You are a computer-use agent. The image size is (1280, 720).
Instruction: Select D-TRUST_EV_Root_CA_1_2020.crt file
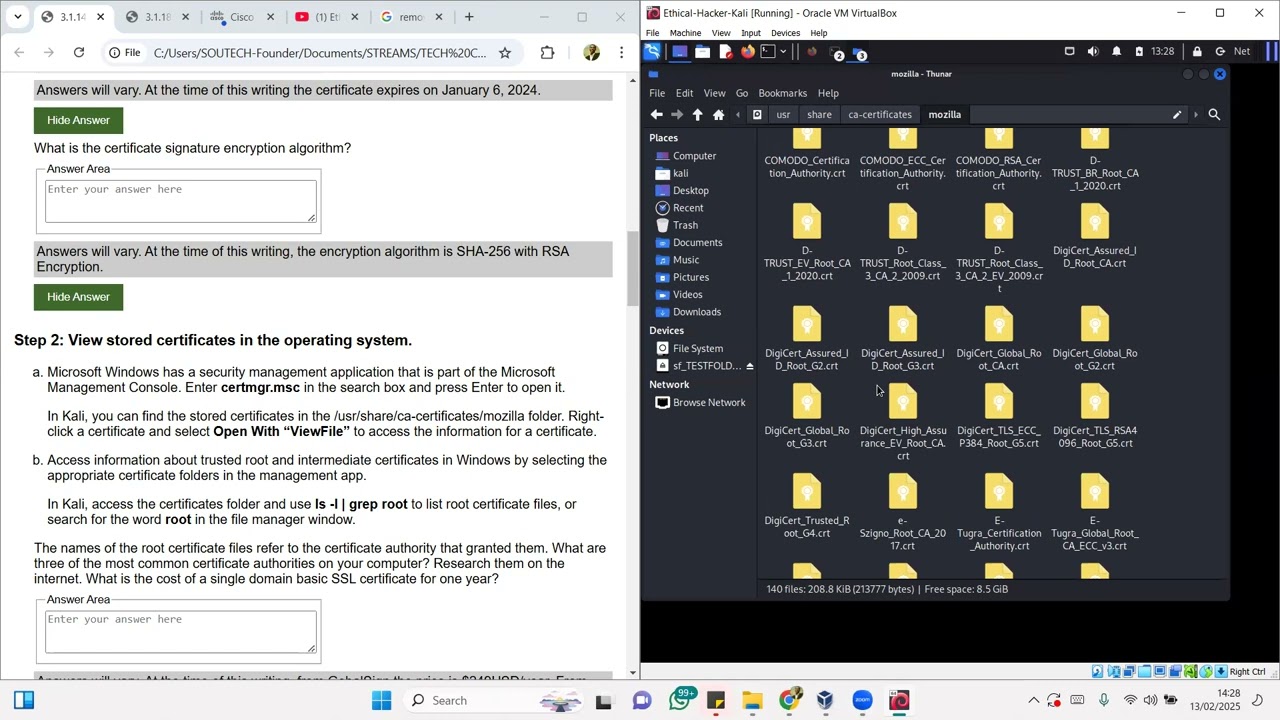[x=807, y=243]
